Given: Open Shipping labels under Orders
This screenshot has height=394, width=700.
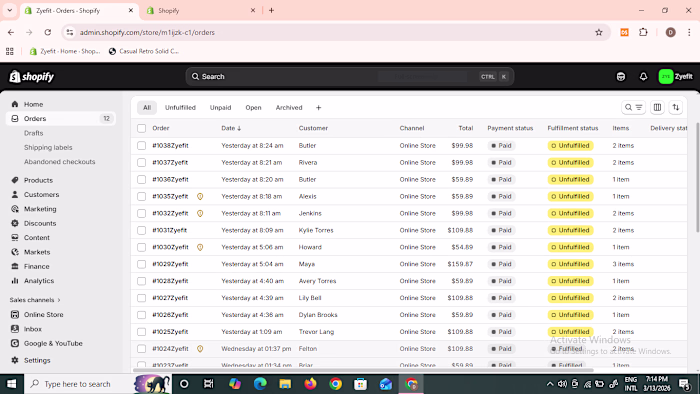Looking at the screenshot, I should pos(48,147).
